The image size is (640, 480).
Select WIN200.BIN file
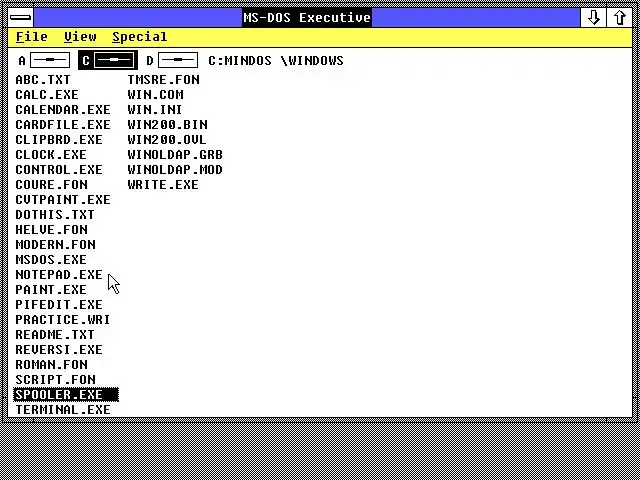coord(167,124)
